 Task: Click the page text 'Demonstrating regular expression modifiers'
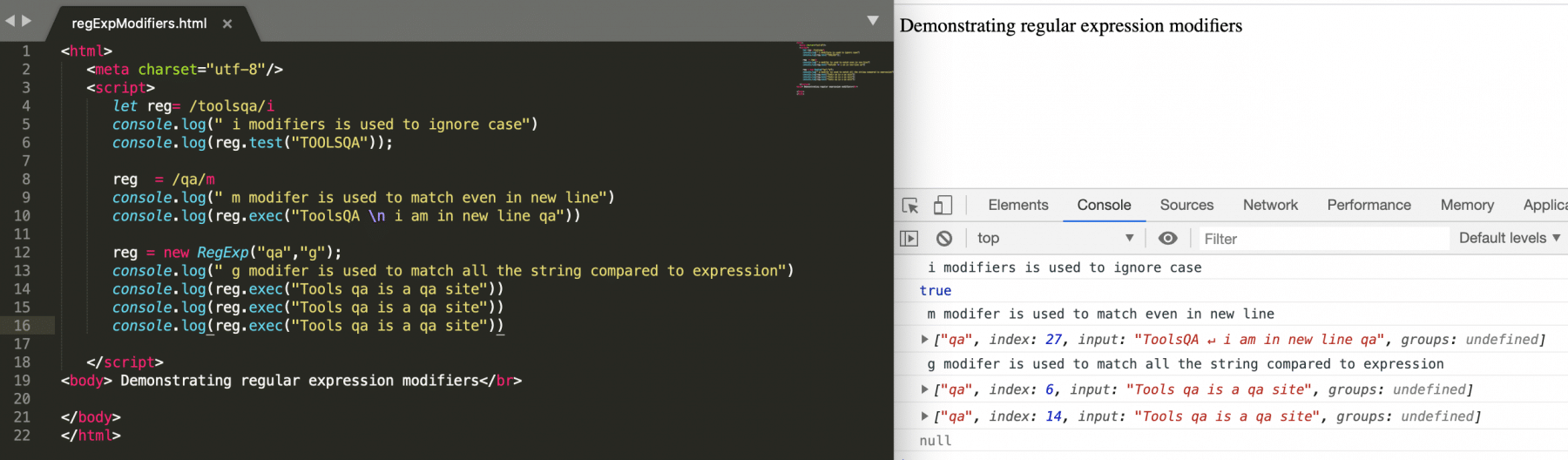(1071, 26)
